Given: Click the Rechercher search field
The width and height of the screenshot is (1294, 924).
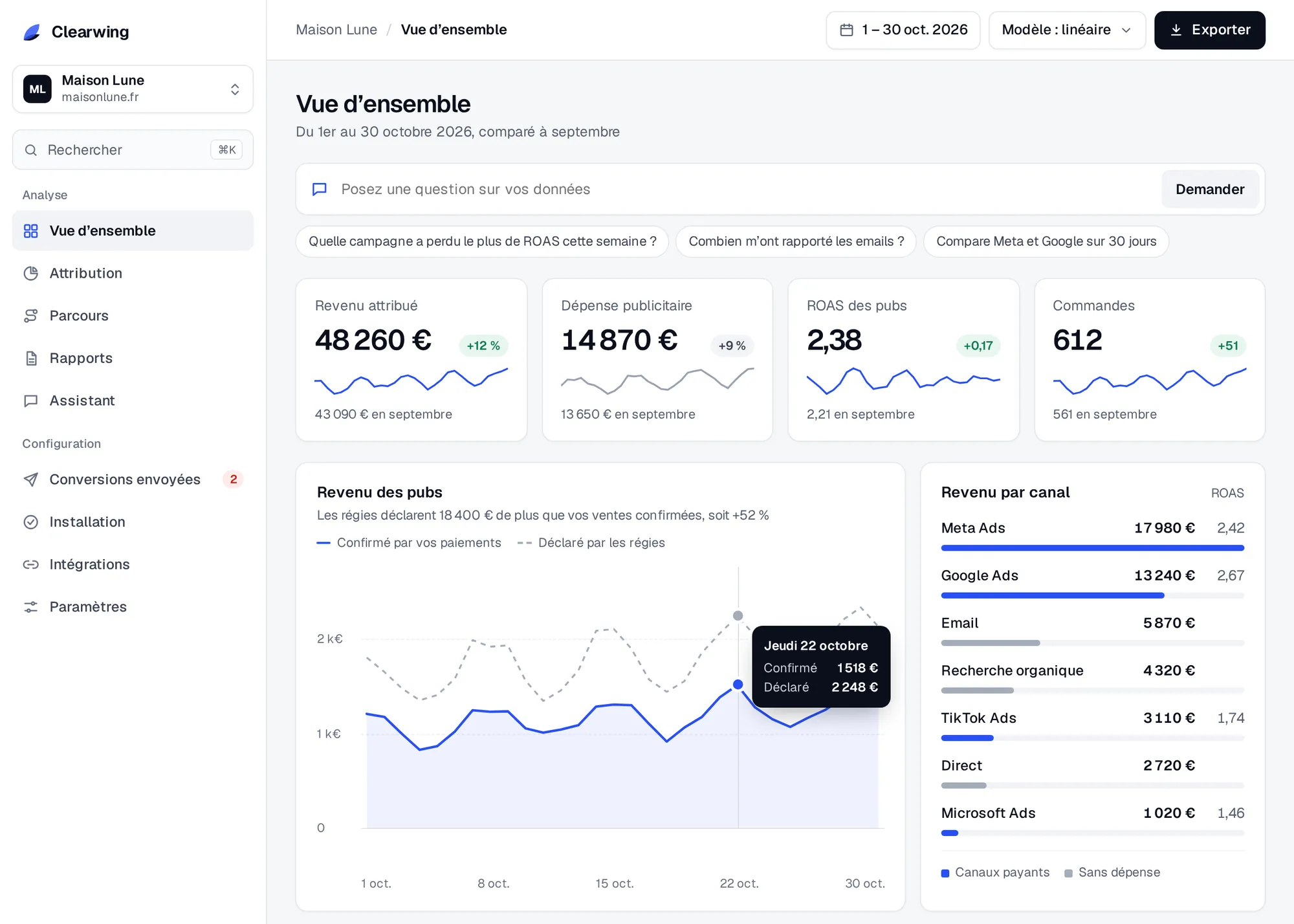Looking at the screenshot, I should coord(133,150).
